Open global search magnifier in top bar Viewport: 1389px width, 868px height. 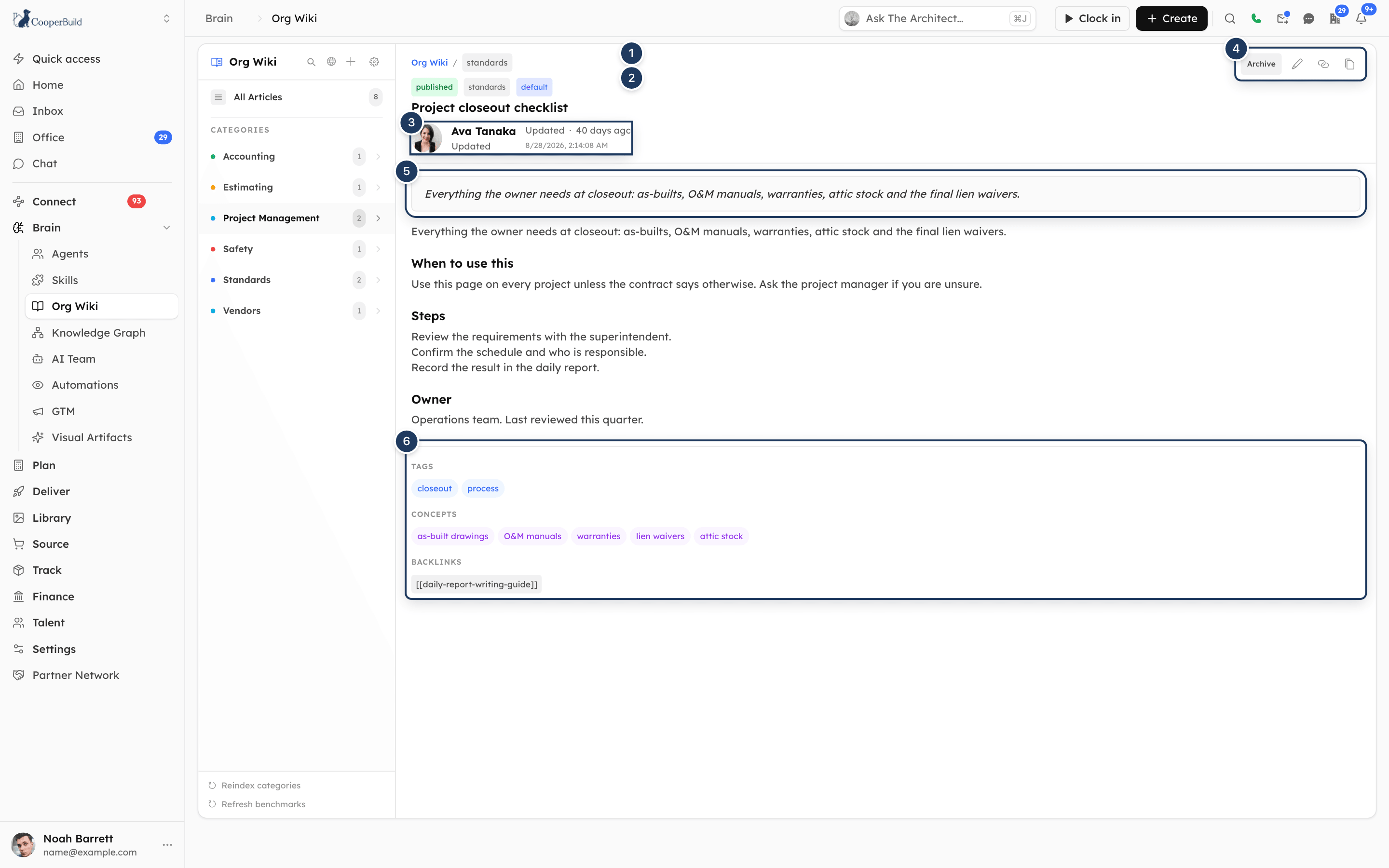click(1229, 18)
